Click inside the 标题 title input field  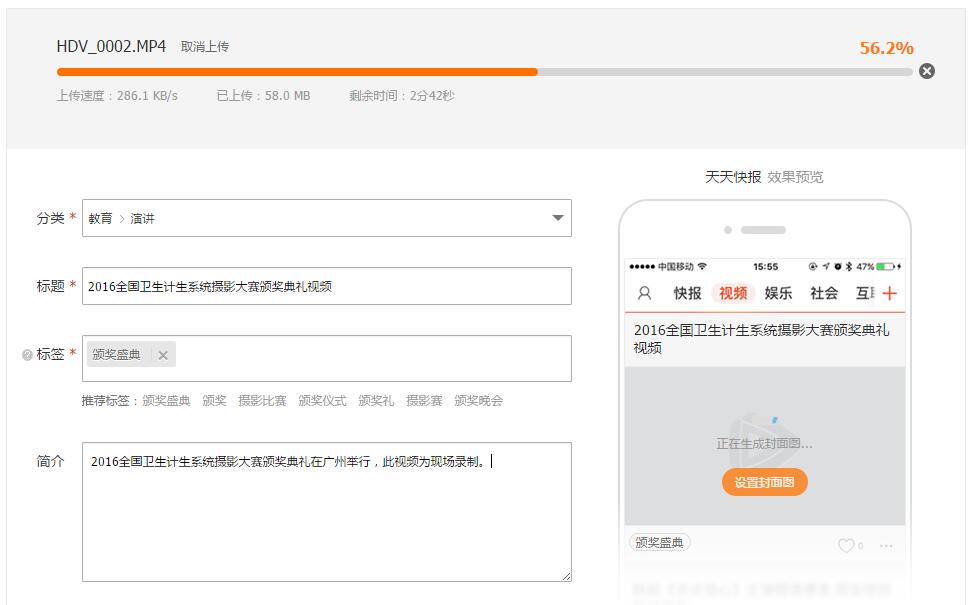326,286
